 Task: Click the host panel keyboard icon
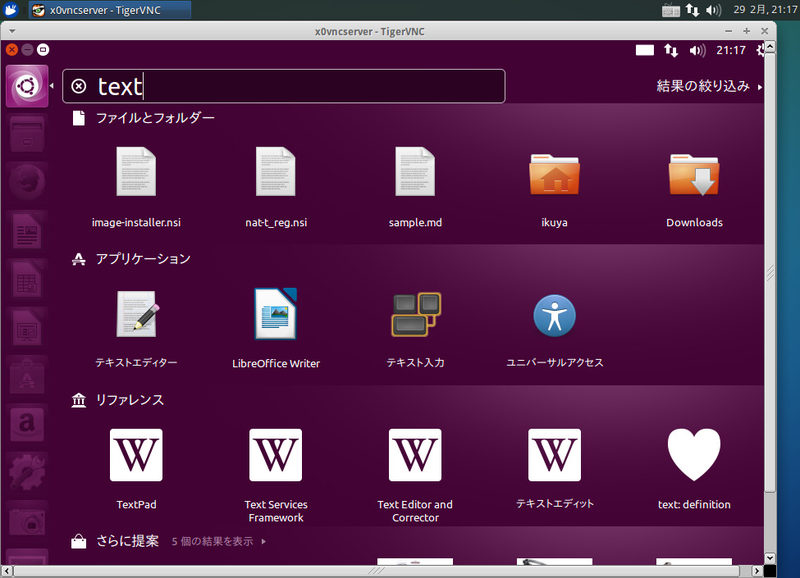click(x=671, y=10)
